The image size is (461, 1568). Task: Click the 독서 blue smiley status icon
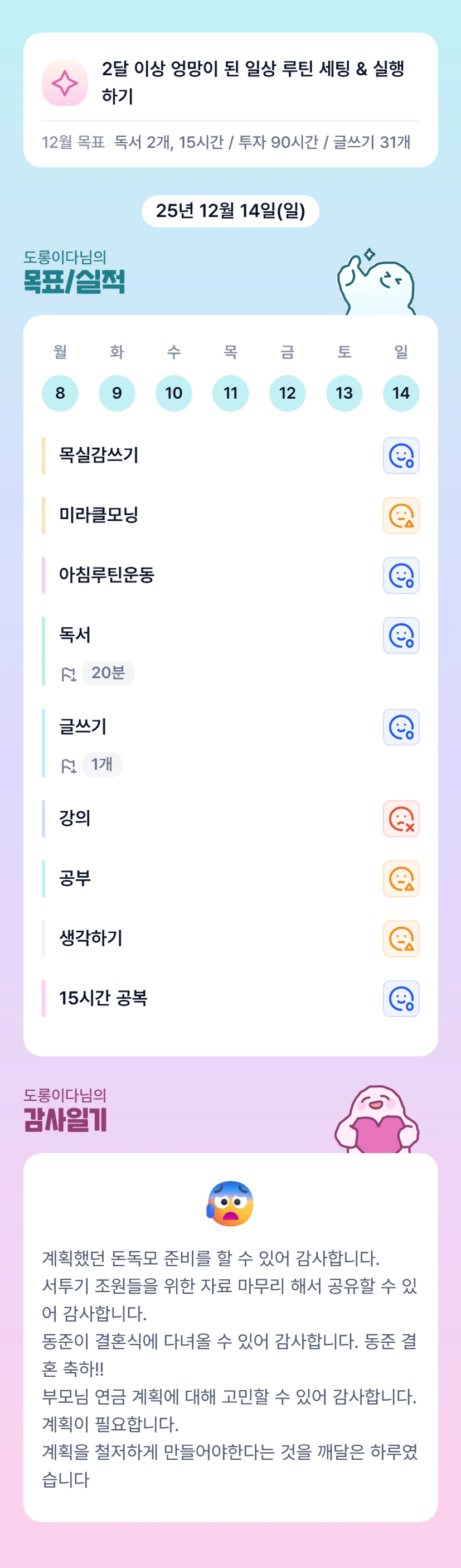(401, 636)
